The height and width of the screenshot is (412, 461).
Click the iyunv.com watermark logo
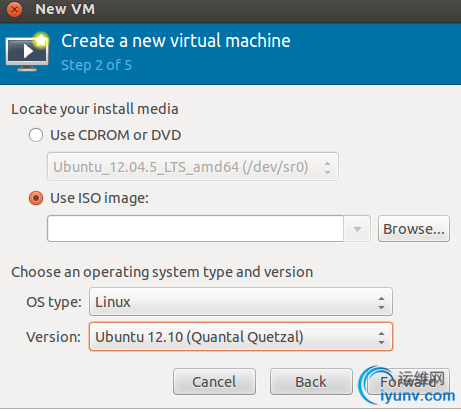click(407, 386)
